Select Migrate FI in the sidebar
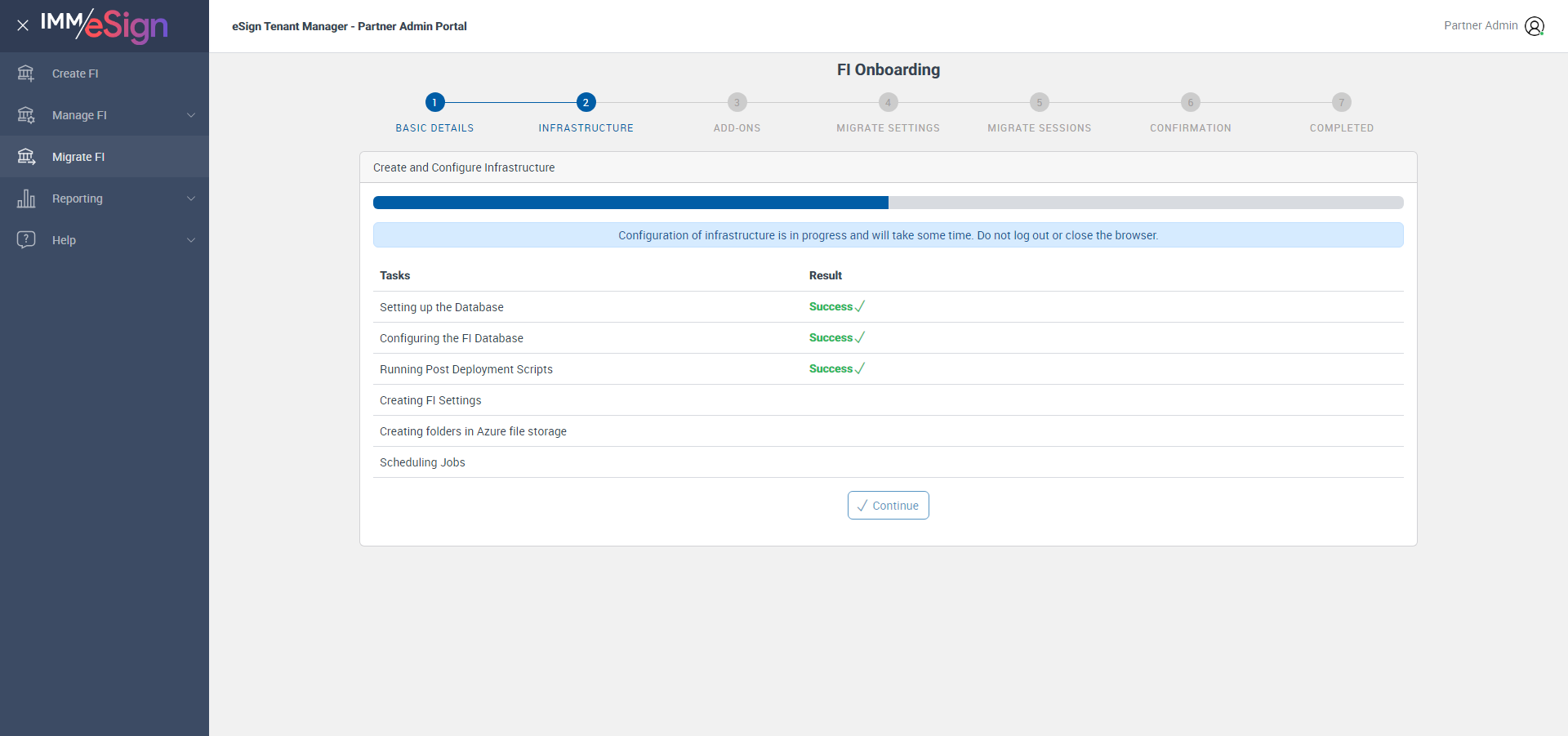 [105, 157]
